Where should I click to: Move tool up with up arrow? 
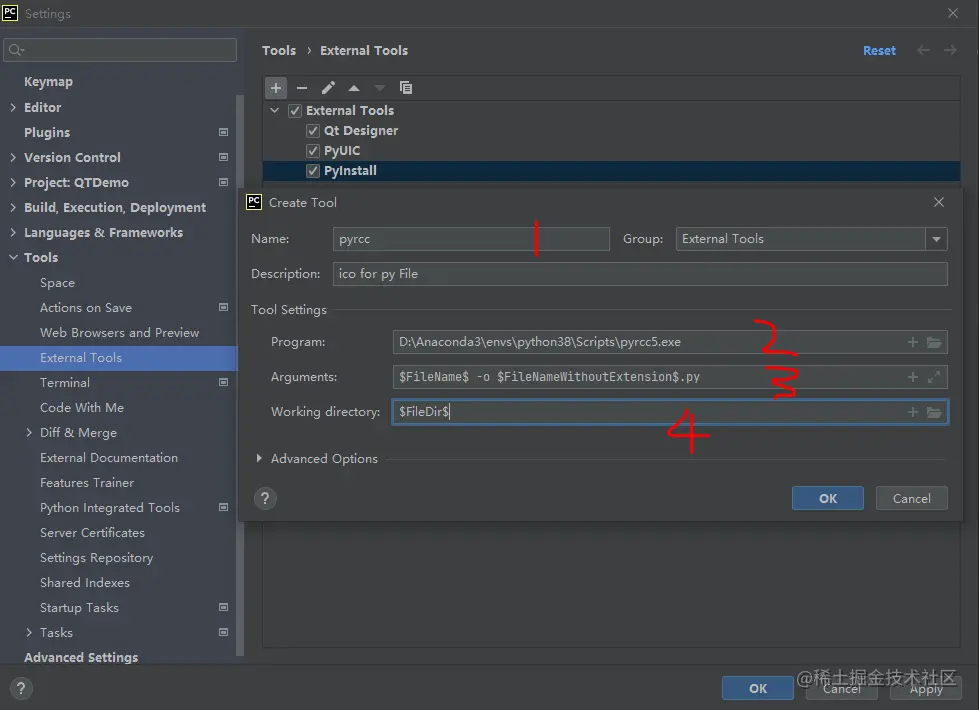[354, 88]
